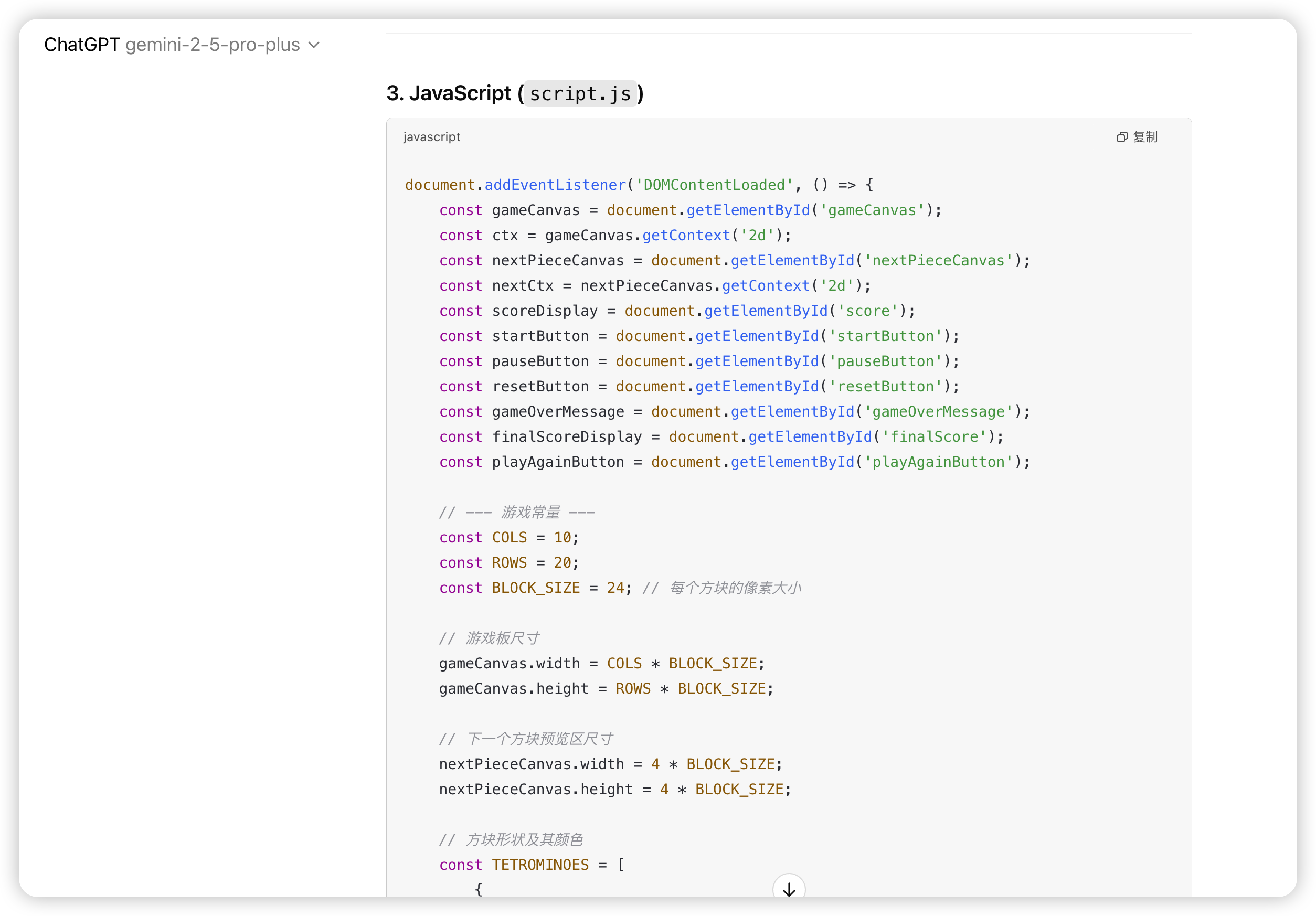Click the nextPieceCanvas.width assignment line
This screenshot has height=916, width=1316.
click(x=610, y=764)
